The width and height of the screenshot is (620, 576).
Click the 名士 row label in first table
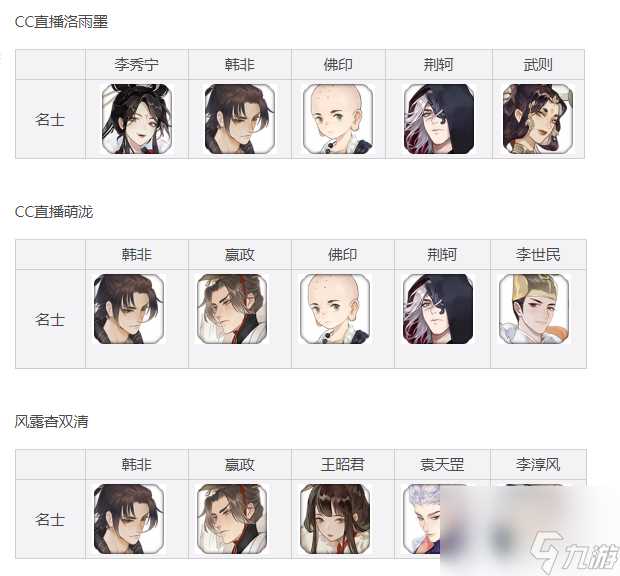50,119
